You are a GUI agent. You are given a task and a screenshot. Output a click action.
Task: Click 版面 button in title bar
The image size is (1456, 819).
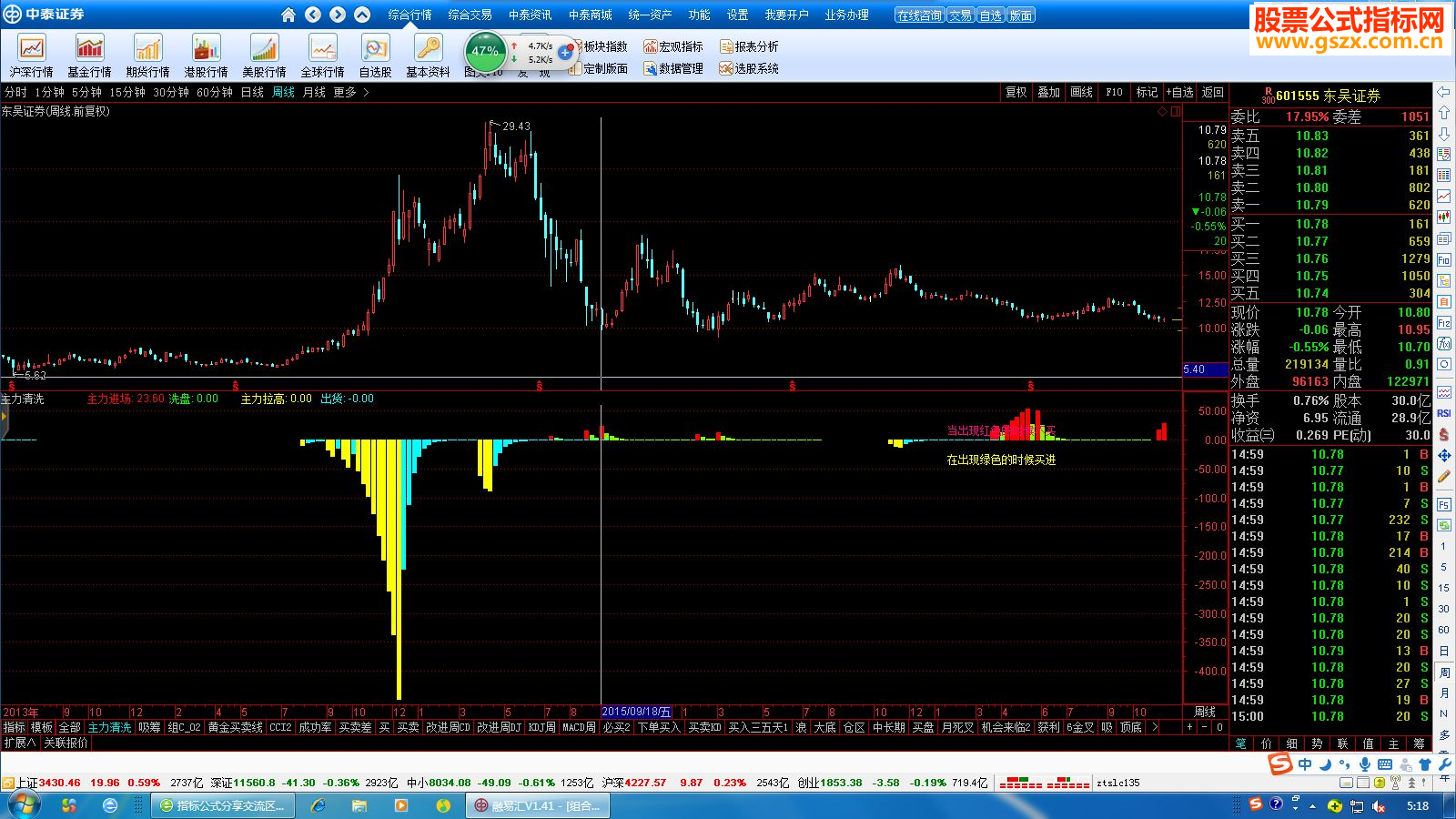click(1021, 15)
